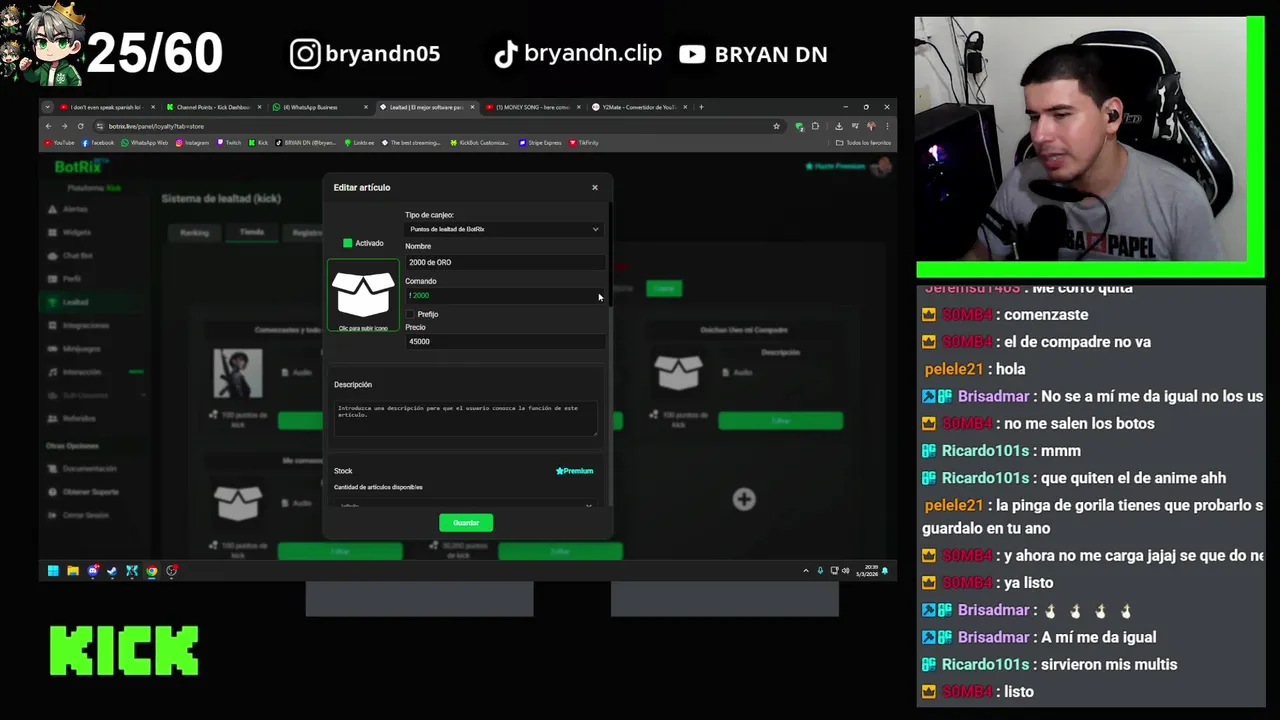Switch to the Tienda tab

pos(251,232)
